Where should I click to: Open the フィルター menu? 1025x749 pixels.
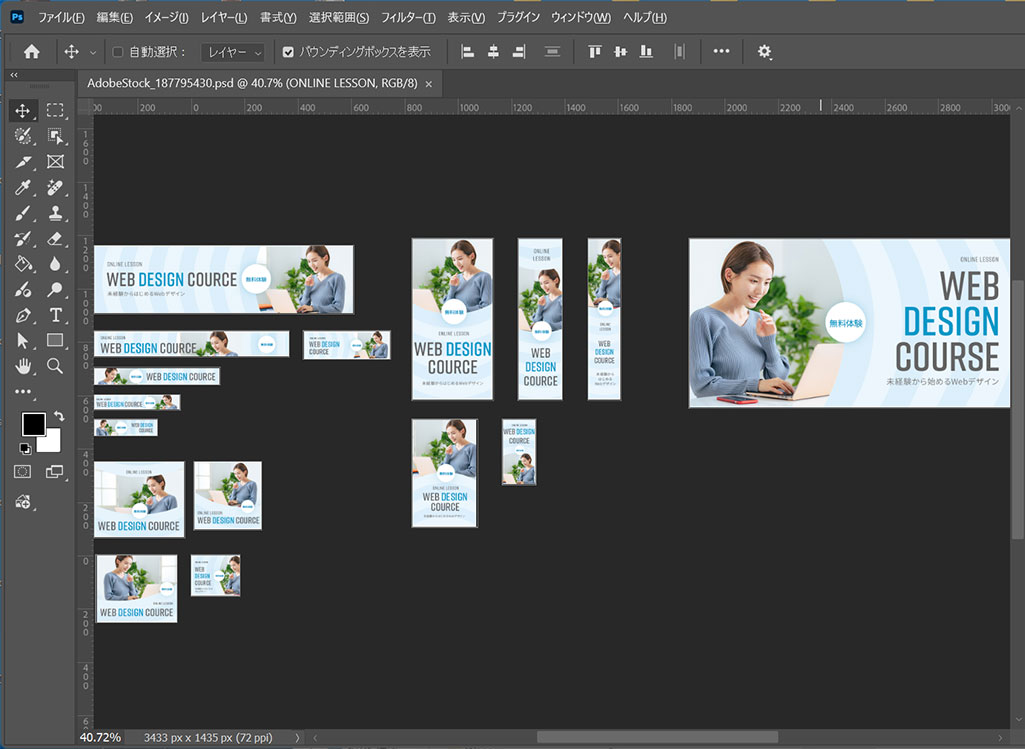(x=408, y=18)
